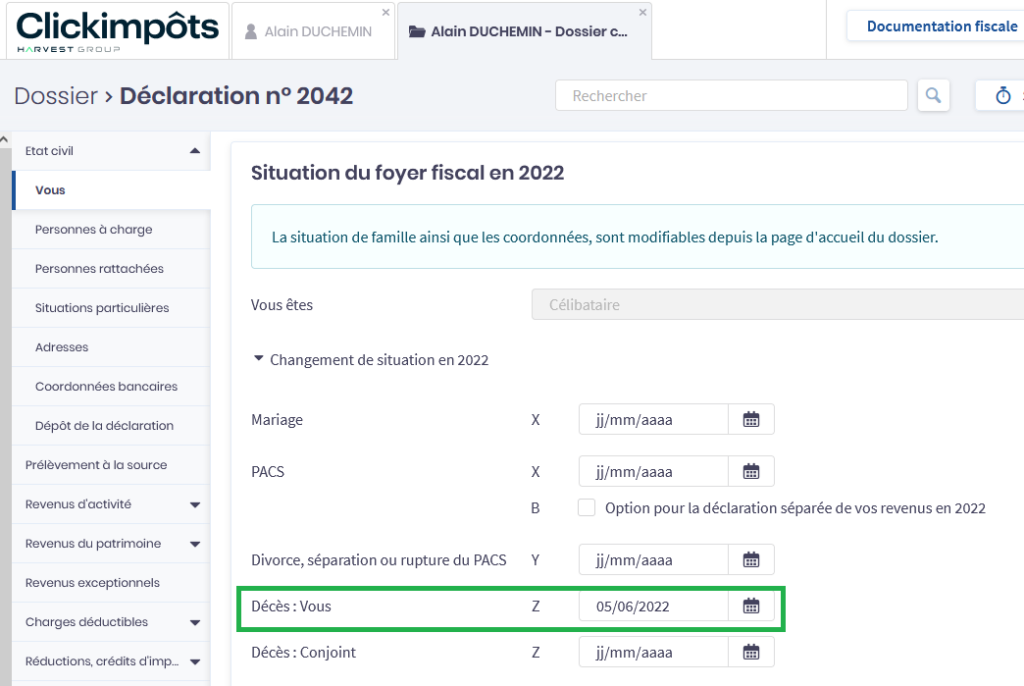Screen dimensions: 1024x686
Task: Open calendar for Divorce, séparation date
Action: pos(751,560)
